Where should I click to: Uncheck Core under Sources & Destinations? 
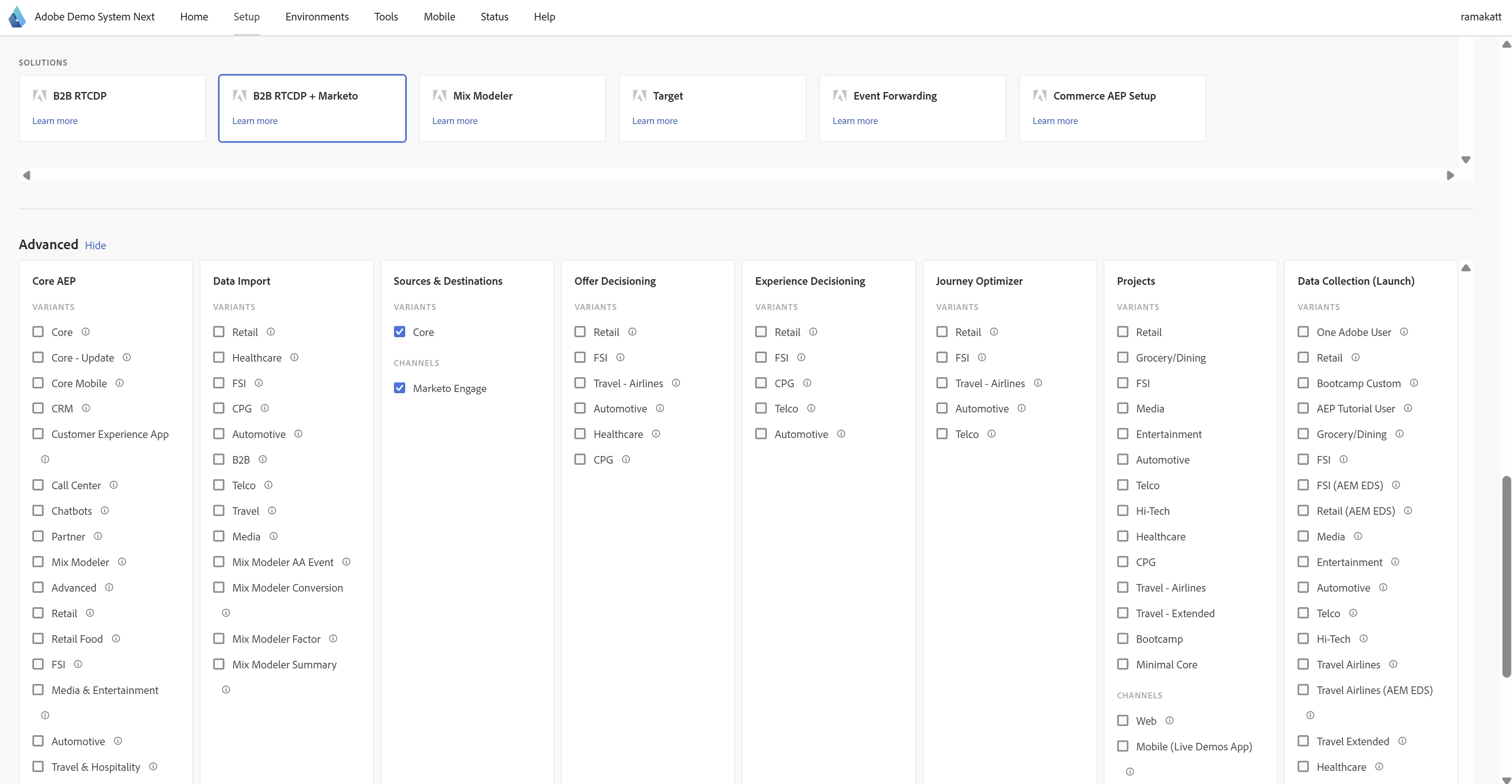click(400, 332)
